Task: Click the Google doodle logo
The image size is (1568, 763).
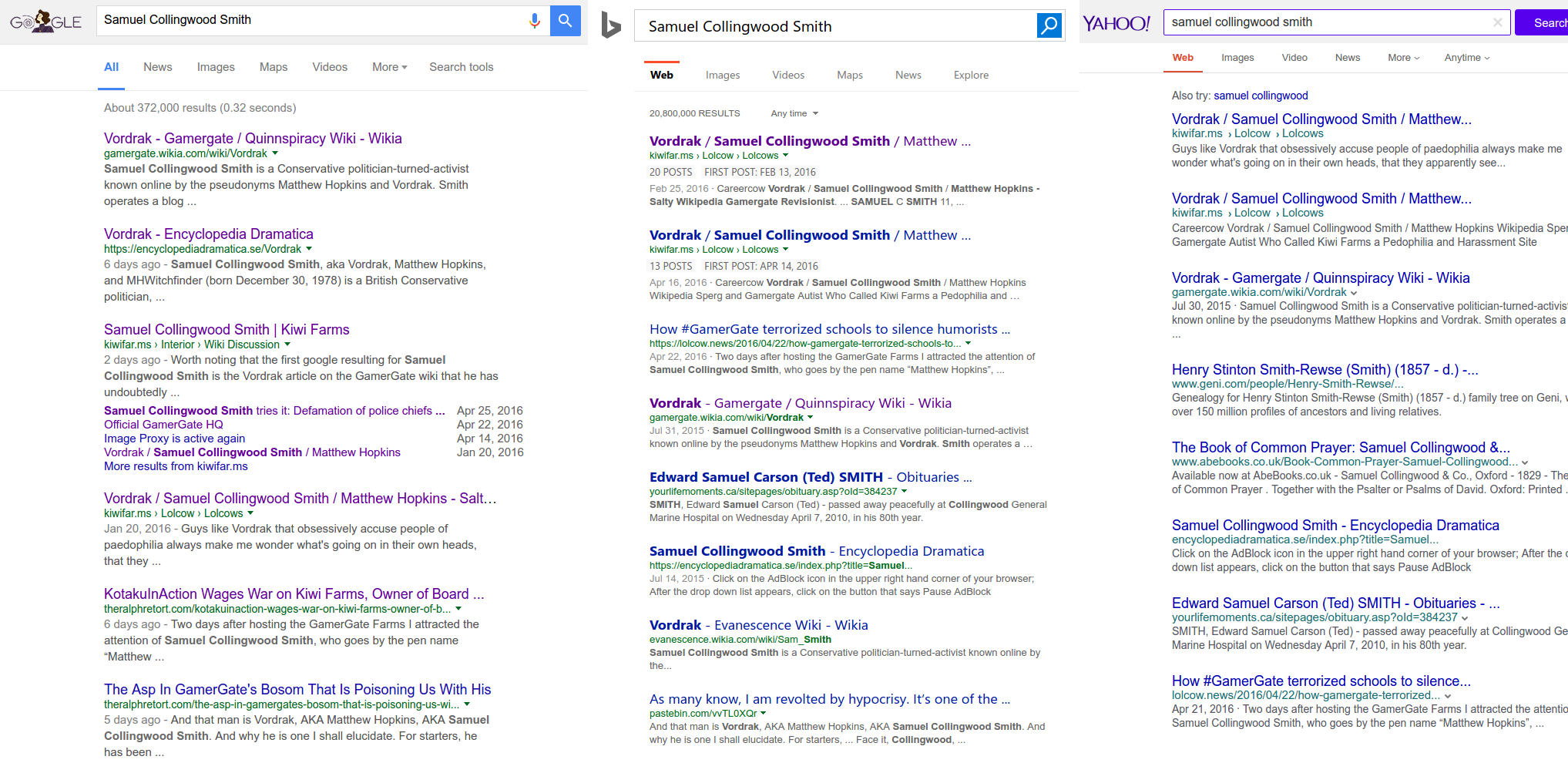Action: (x=45, y=22)
